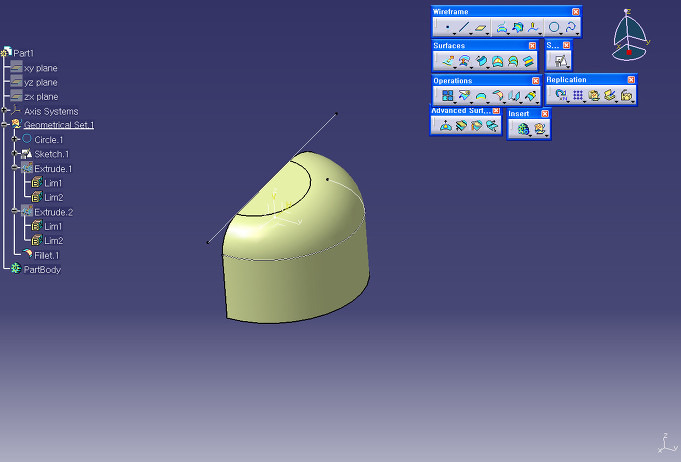Activate the Translate operation
The image size is (681, 462).
[x=514, y=96]
